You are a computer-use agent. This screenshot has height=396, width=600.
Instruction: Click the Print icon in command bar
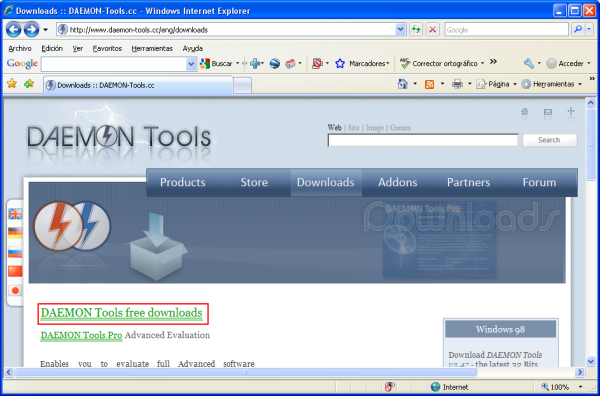(457, 84)
